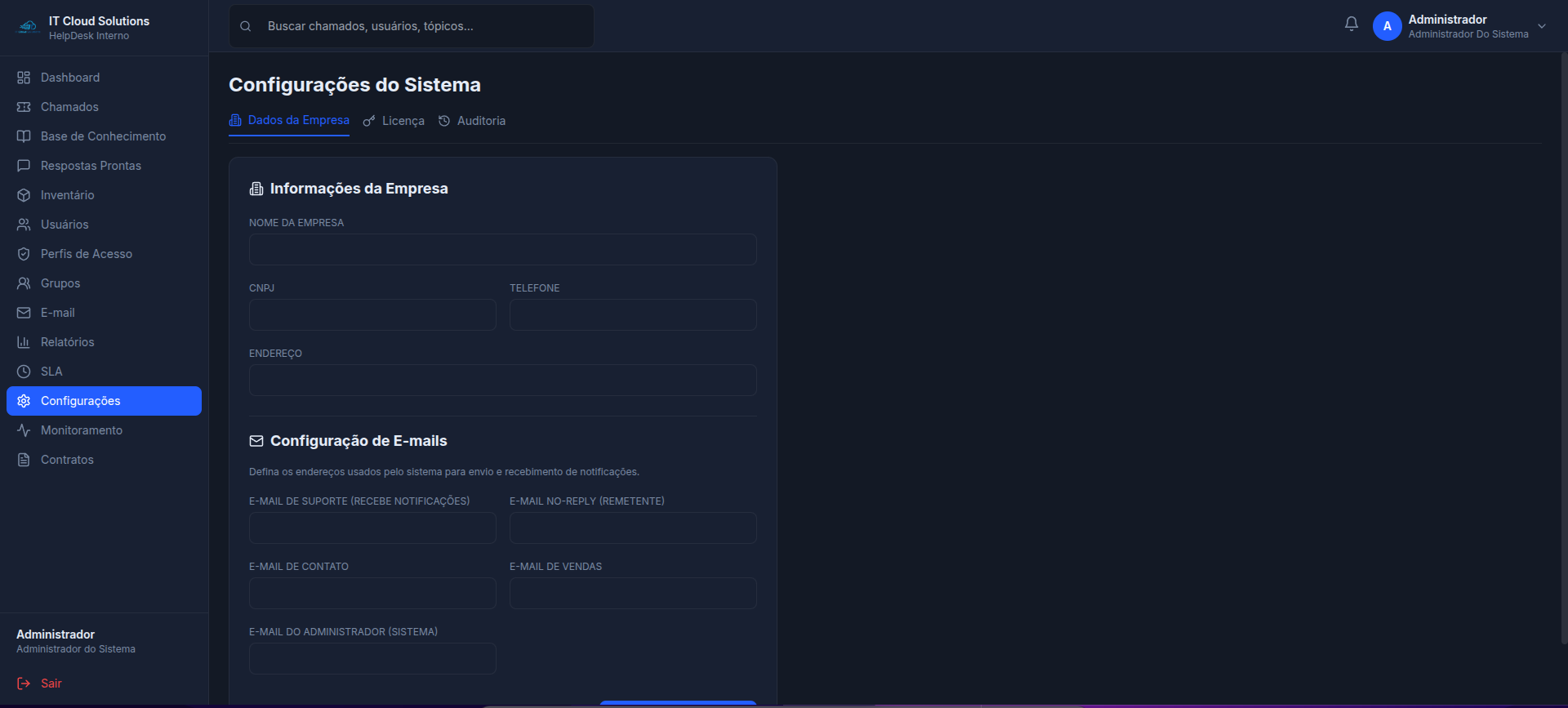The image size is (1568, 708).
Task: Open the Chamados menu item
Action: click(x=104, y=107)
